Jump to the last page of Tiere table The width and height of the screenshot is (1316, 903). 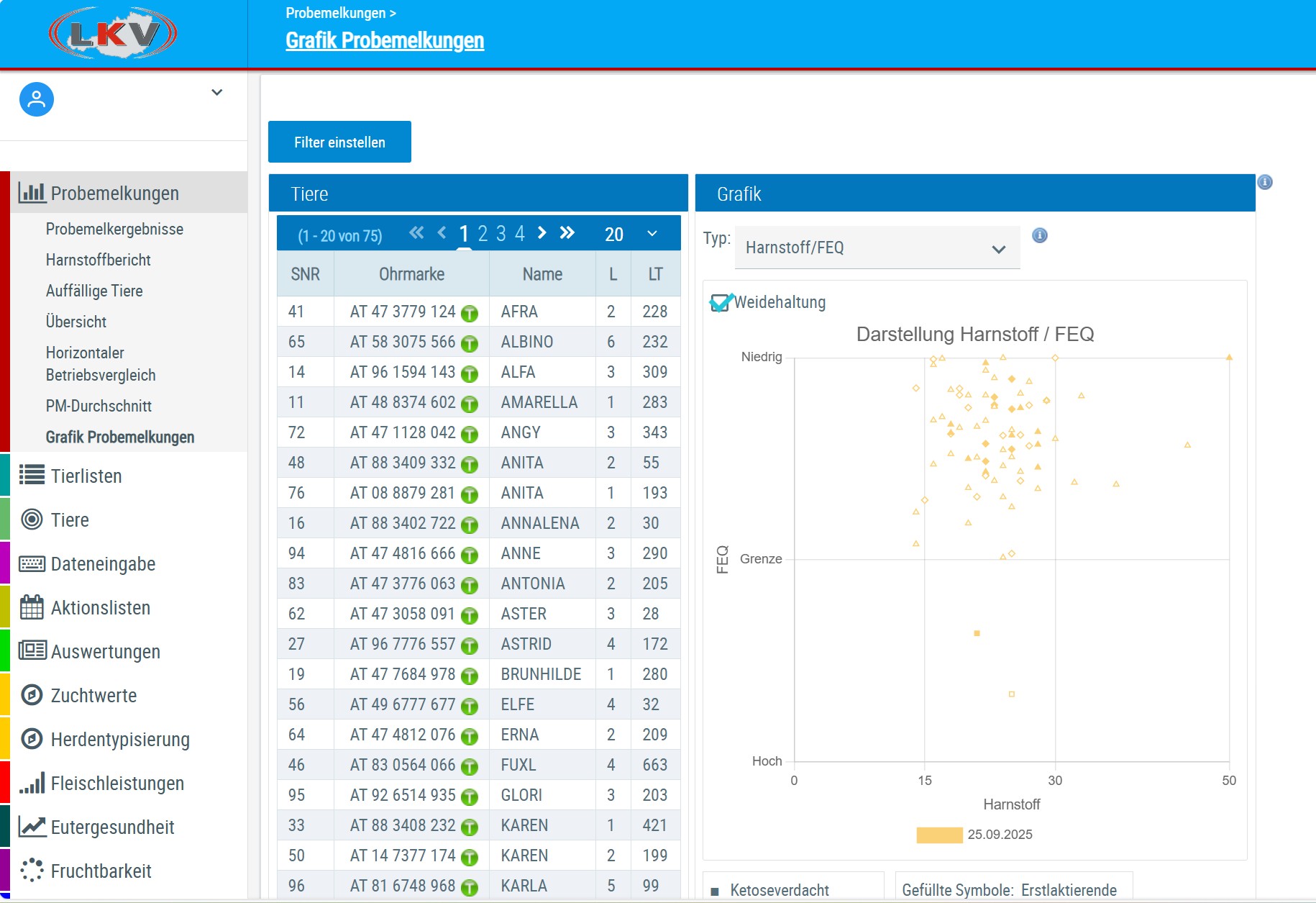click(x=567, y=232)
